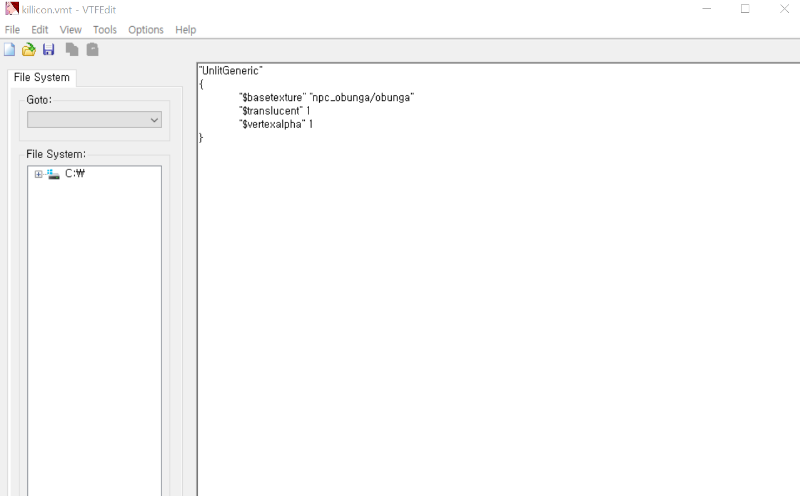800x496 pixels.
Task: Click the Save floppy disk icon
Action: click(x=48, y=49)
